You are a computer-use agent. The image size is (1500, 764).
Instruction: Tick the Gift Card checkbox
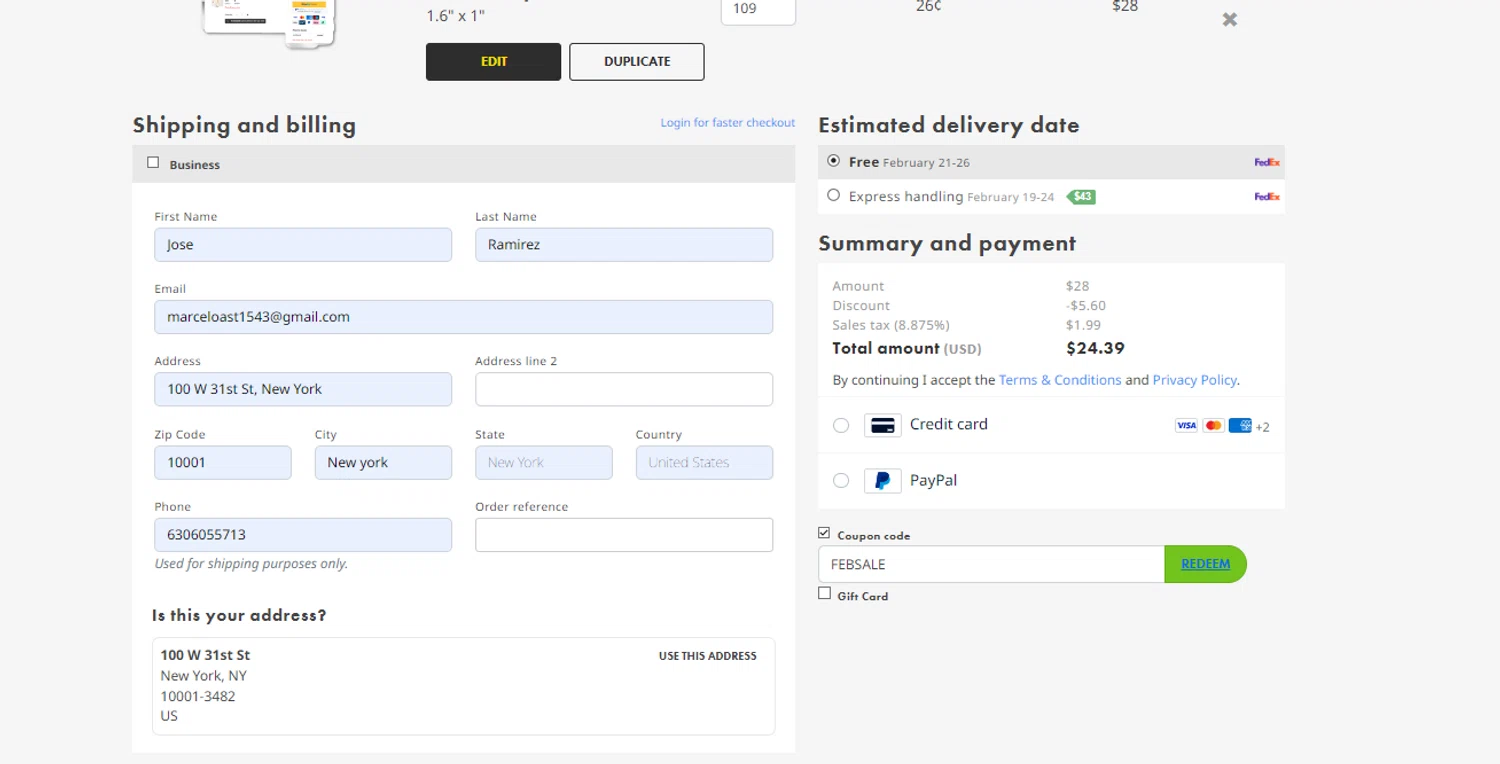[824, 594]
